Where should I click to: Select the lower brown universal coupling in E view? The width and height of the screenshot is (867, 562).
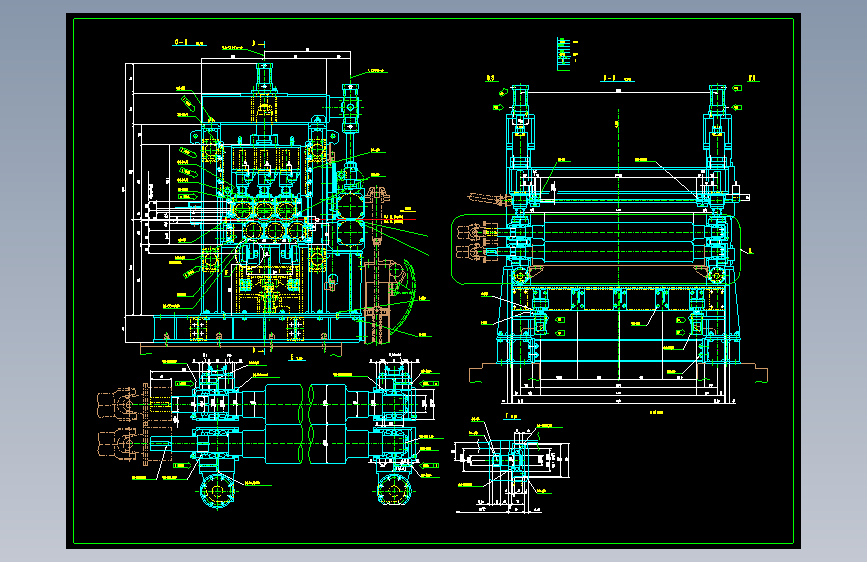pos(119,443)
